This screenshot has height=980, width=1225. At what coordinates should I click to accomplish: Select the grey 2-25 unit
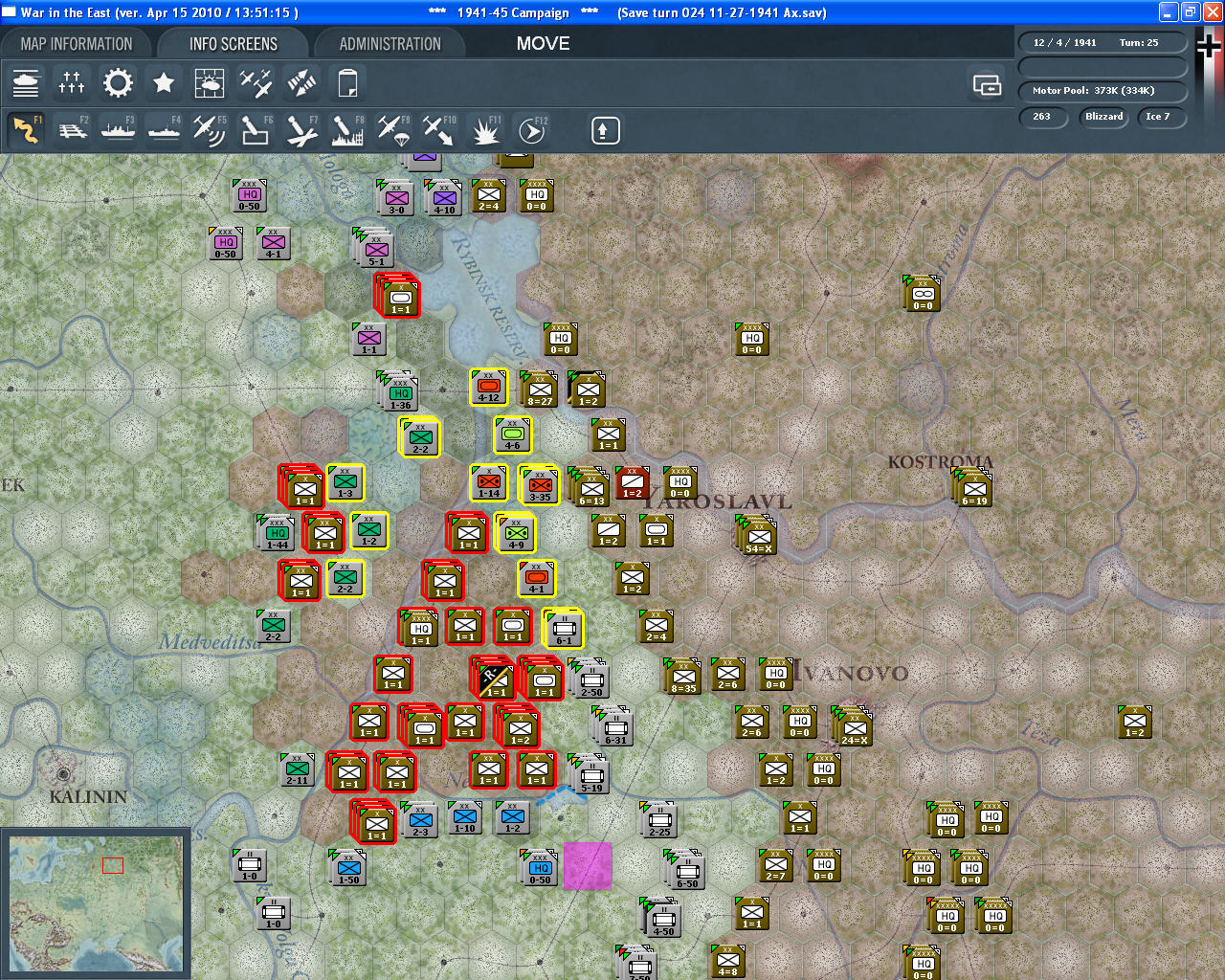pos(658,820)
